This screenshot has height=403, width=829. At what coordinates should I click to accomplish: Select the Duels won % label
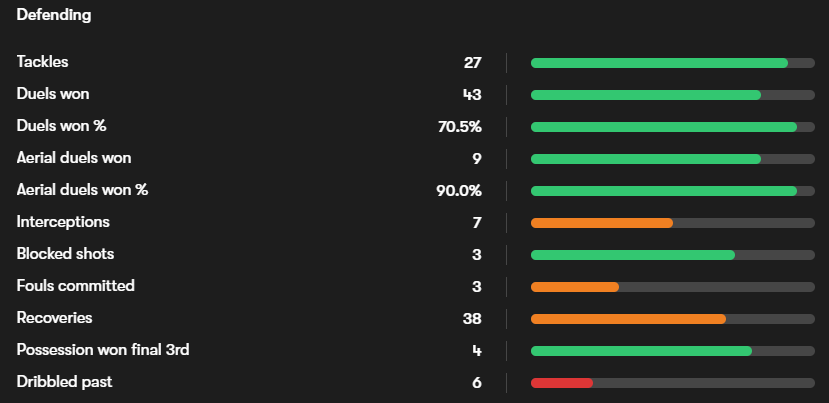(x=61, y=126)
